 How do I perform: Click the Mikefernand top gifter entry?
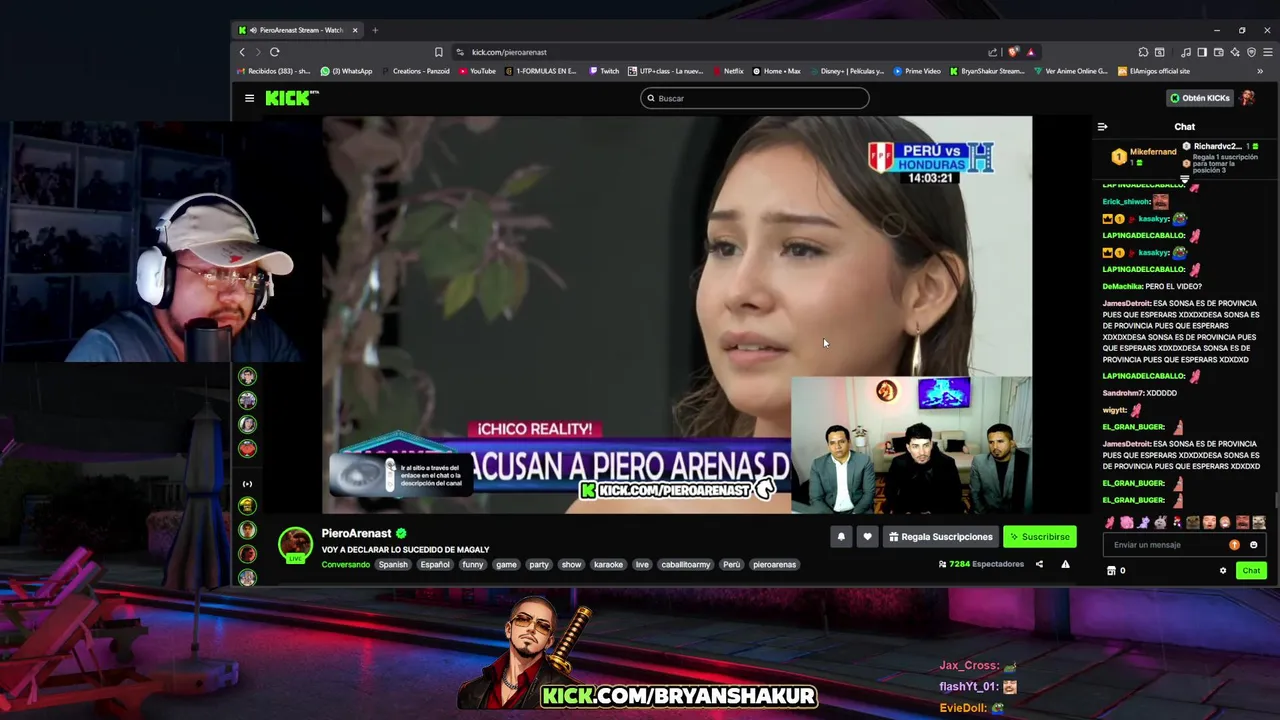pyautogui.click(x=1144, y=156)
